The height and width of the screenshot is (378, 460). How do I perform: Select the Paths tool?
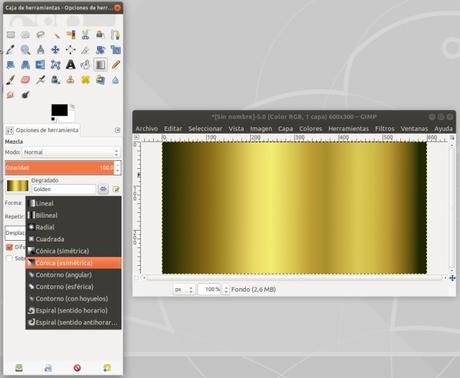point(115,35)
